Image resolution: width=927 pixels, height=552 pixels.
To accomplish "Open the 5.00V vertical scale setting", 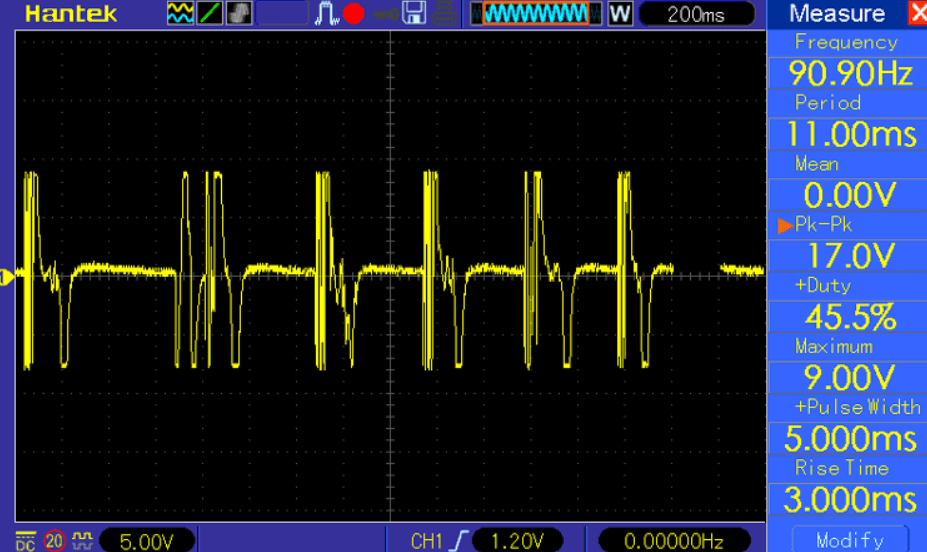I will (146, 540).
